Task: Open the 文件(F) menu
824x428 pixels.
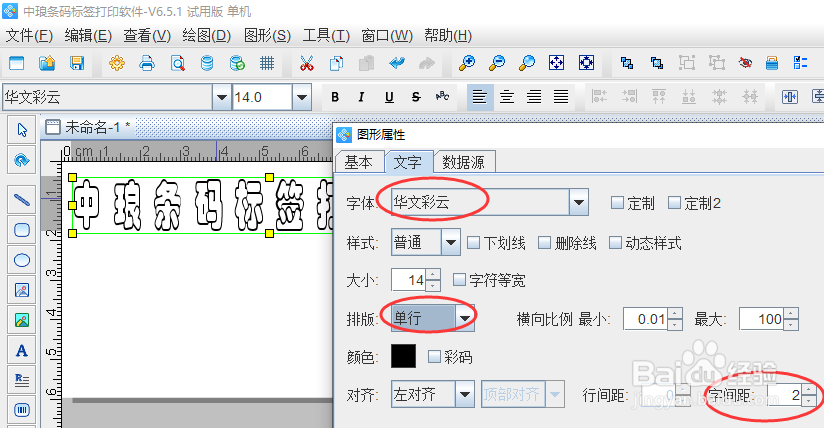Action: (x=29, y=36)
